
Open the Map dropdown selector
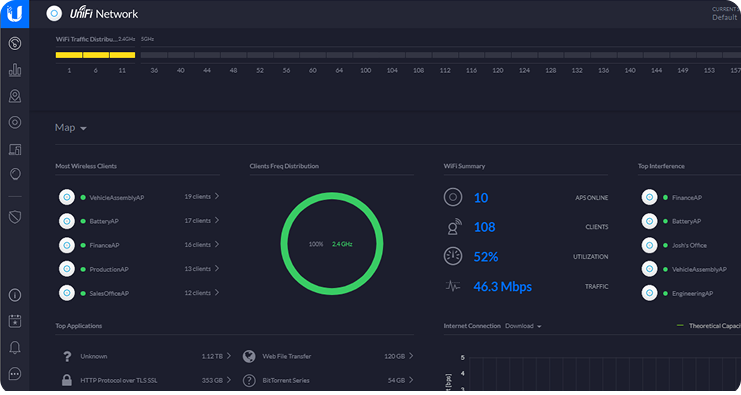tap(71, 128)
